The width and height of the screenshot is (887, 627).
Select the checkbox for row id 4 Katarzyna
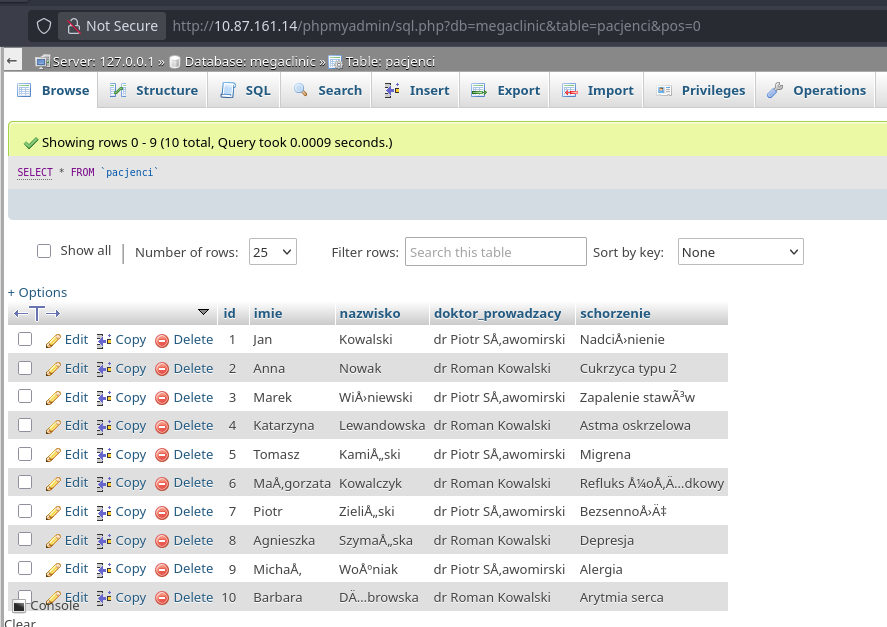(25, 426)
